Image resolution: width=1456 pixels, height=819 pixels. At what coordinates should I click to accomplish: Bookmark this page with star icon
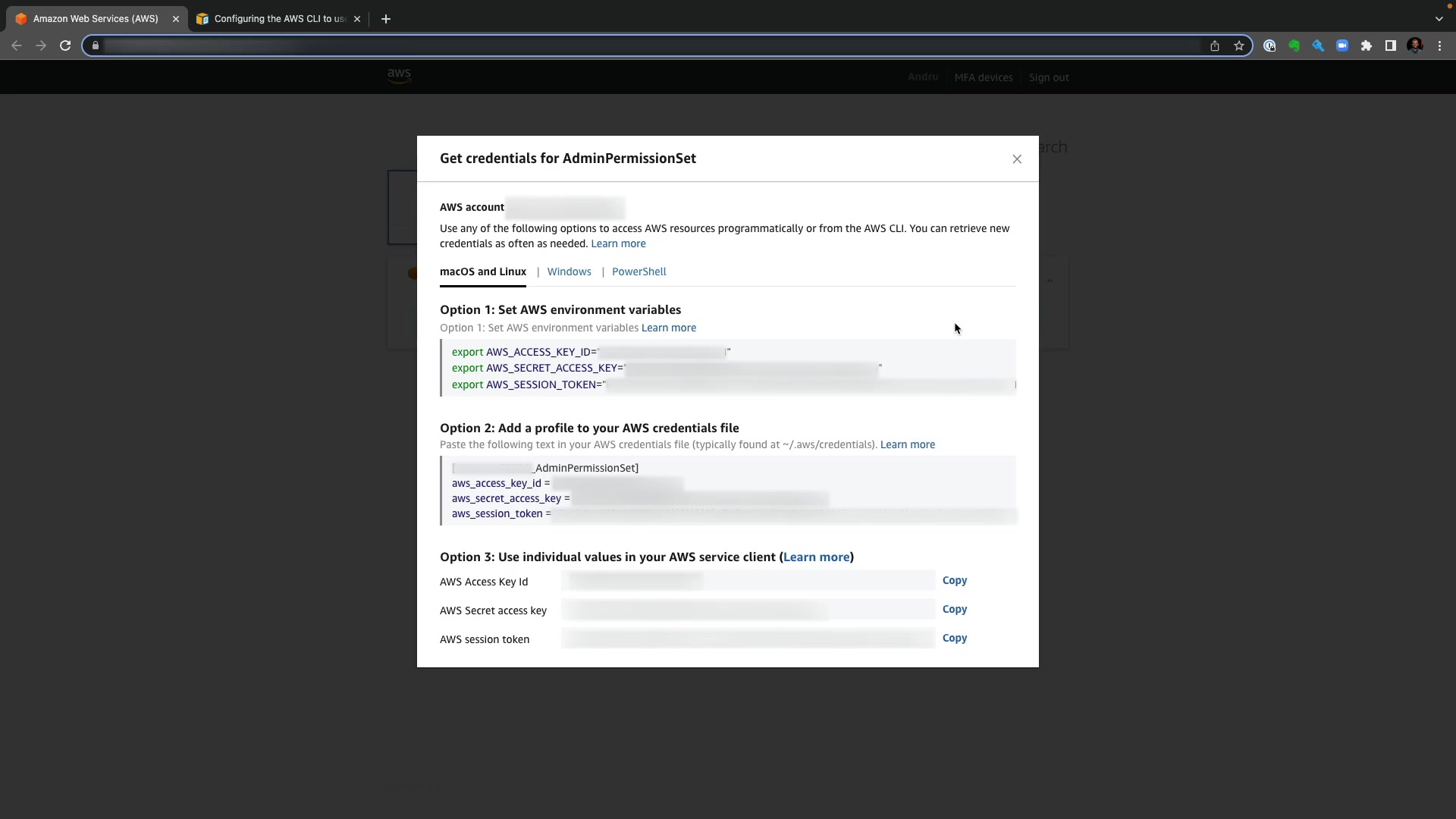(x=1239, y=45)
